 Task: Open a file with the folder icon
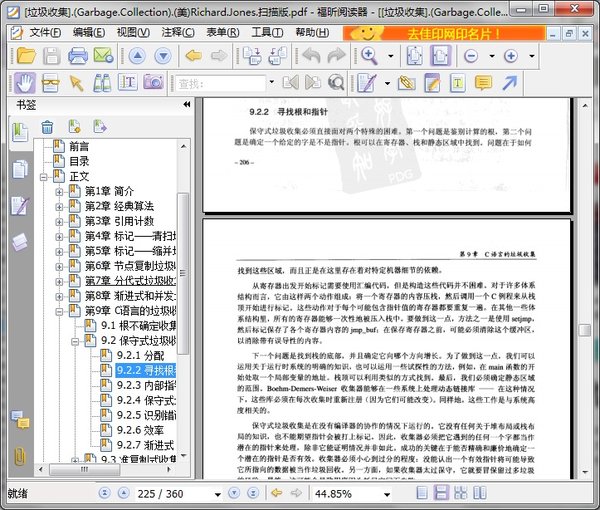[x=26, y=56]
